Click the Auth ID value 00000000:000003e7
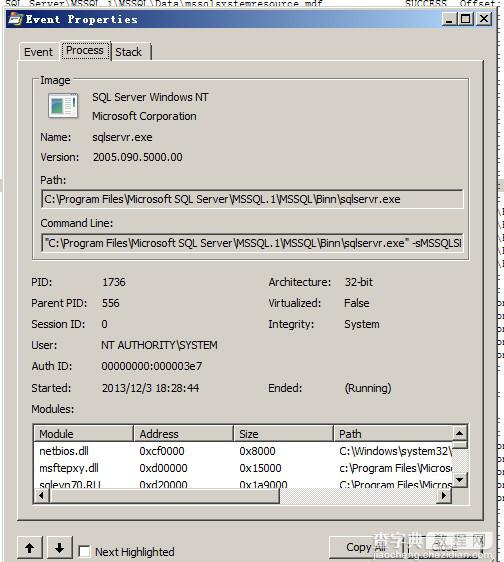 [x=152, y=366]
